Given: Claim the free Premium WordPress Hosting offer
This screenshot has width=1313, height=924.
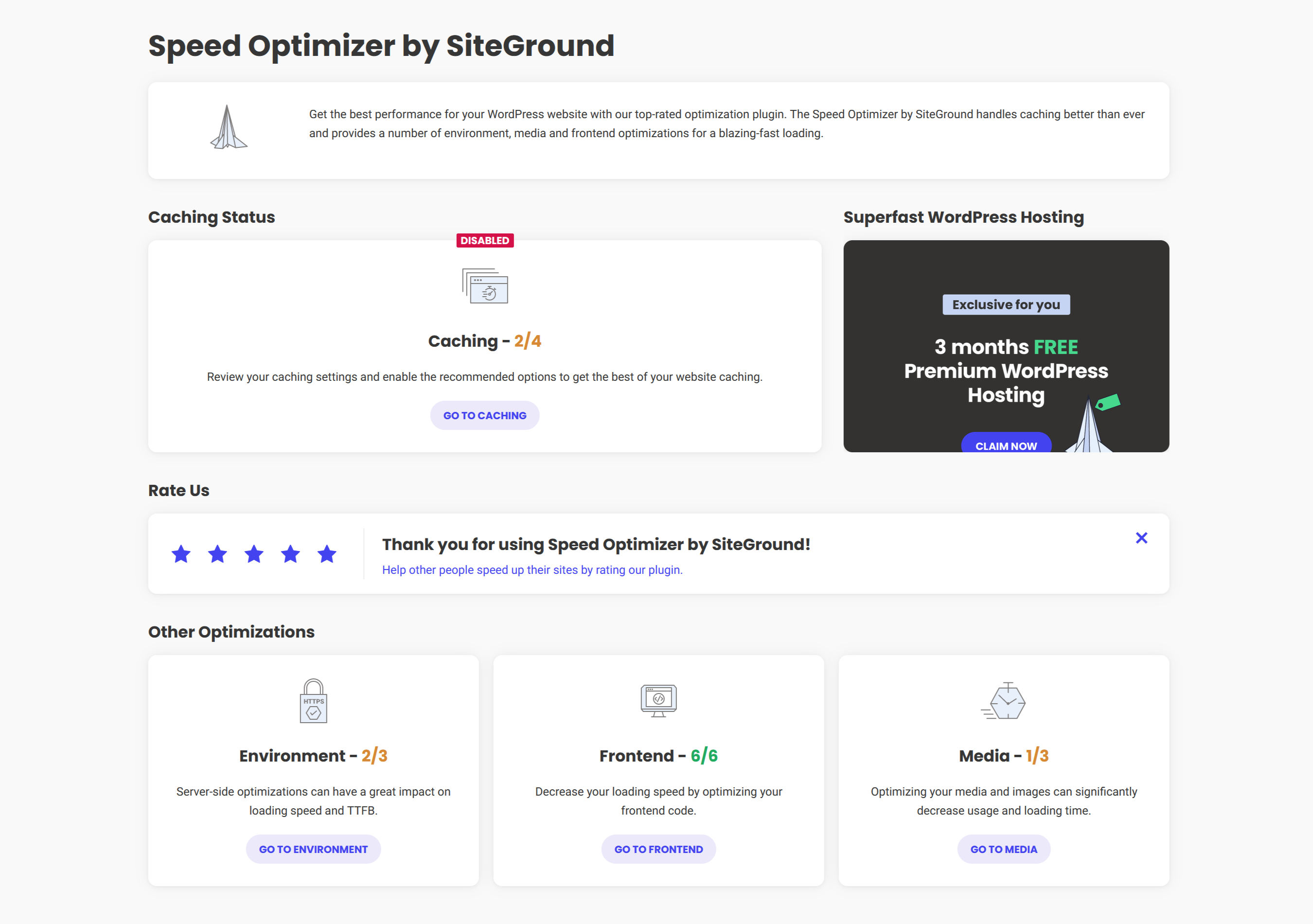Looking at the screenshot, I should [x=1006, y=445].
